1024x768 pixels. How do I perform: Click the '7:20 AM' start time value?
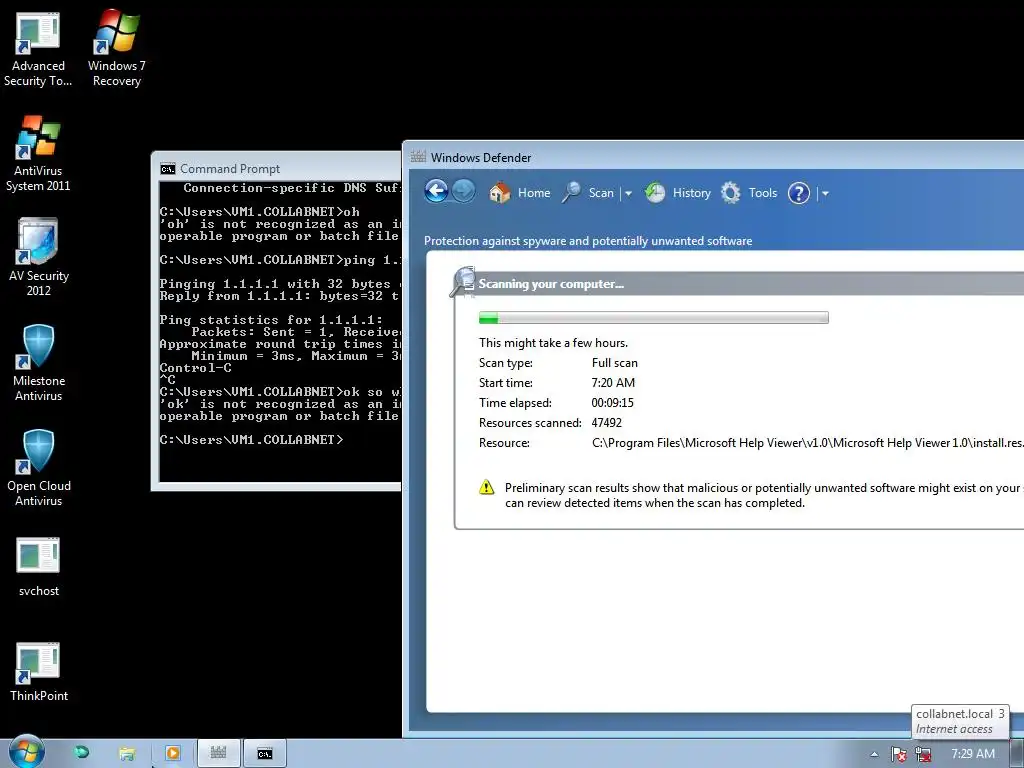tap(613, 383)
